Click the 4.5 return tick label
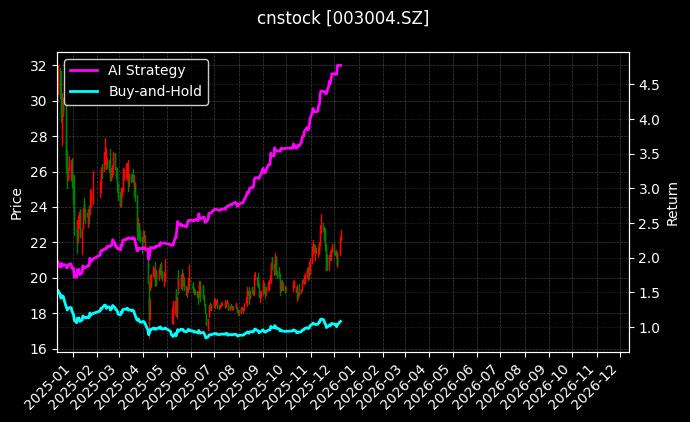 click(x=650, y=85)
